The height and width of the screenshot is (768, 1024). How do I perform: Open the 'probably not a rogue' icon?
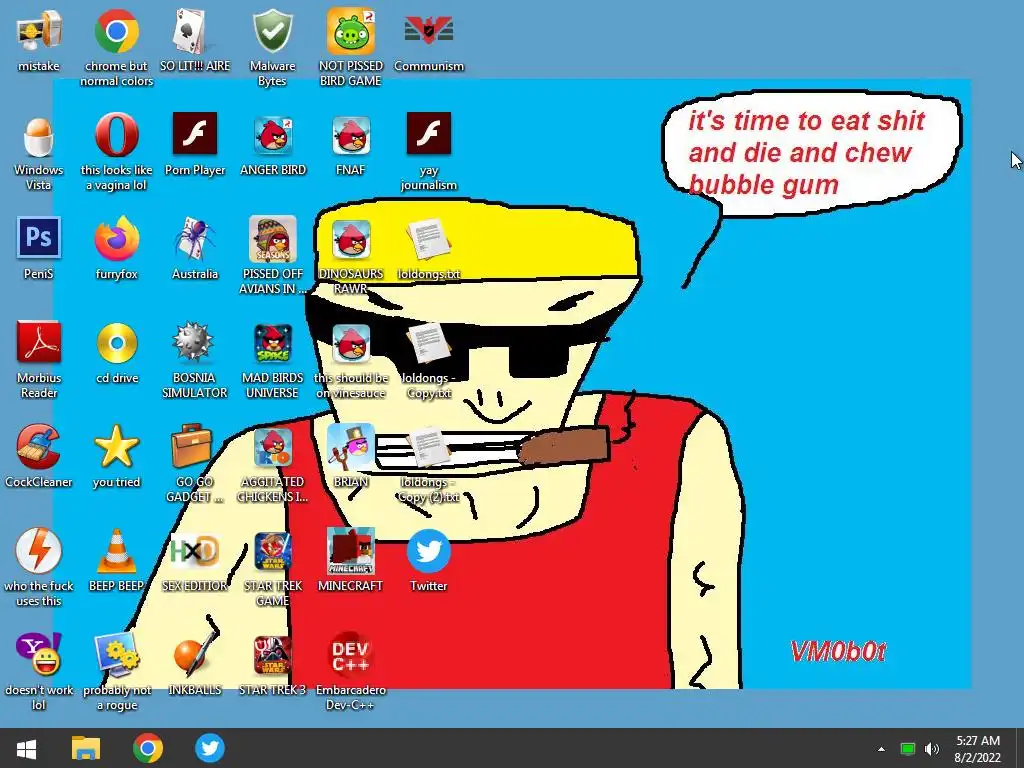click(116, 654)
